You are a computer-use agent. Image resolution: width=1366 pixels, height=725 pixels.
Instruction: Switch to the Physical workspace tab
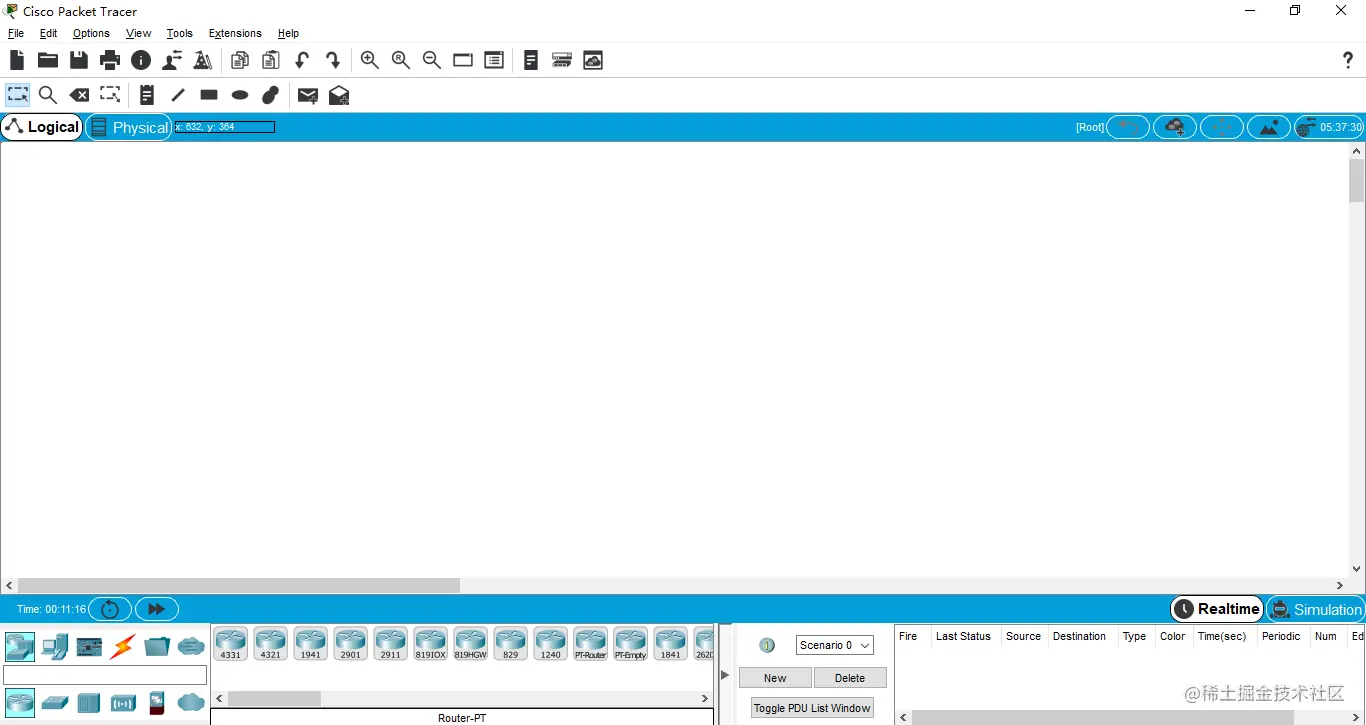coord(129,127)
